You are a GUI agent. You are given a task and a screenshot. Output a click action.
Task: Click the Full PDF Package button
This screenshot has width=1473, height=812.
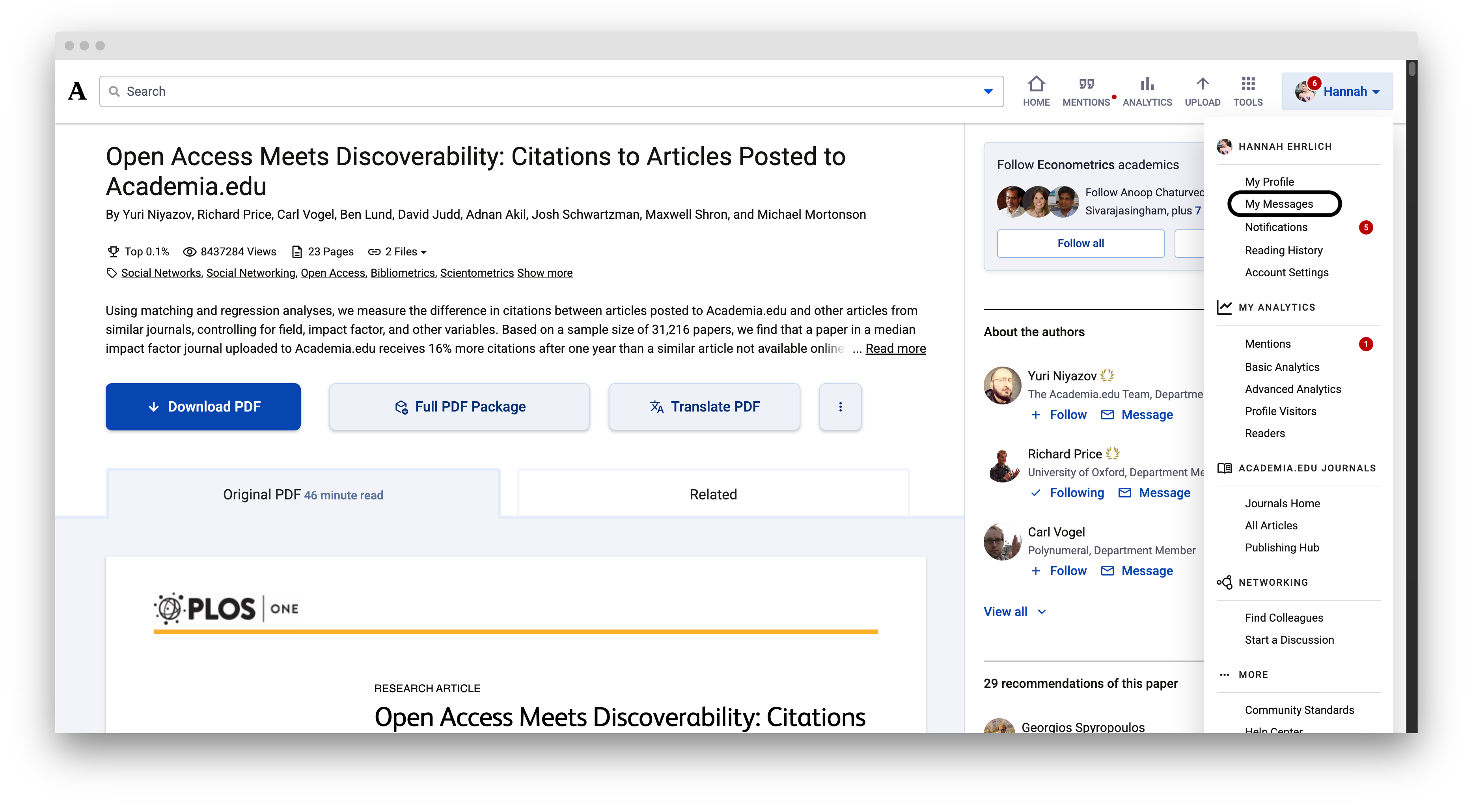(459, 406)
